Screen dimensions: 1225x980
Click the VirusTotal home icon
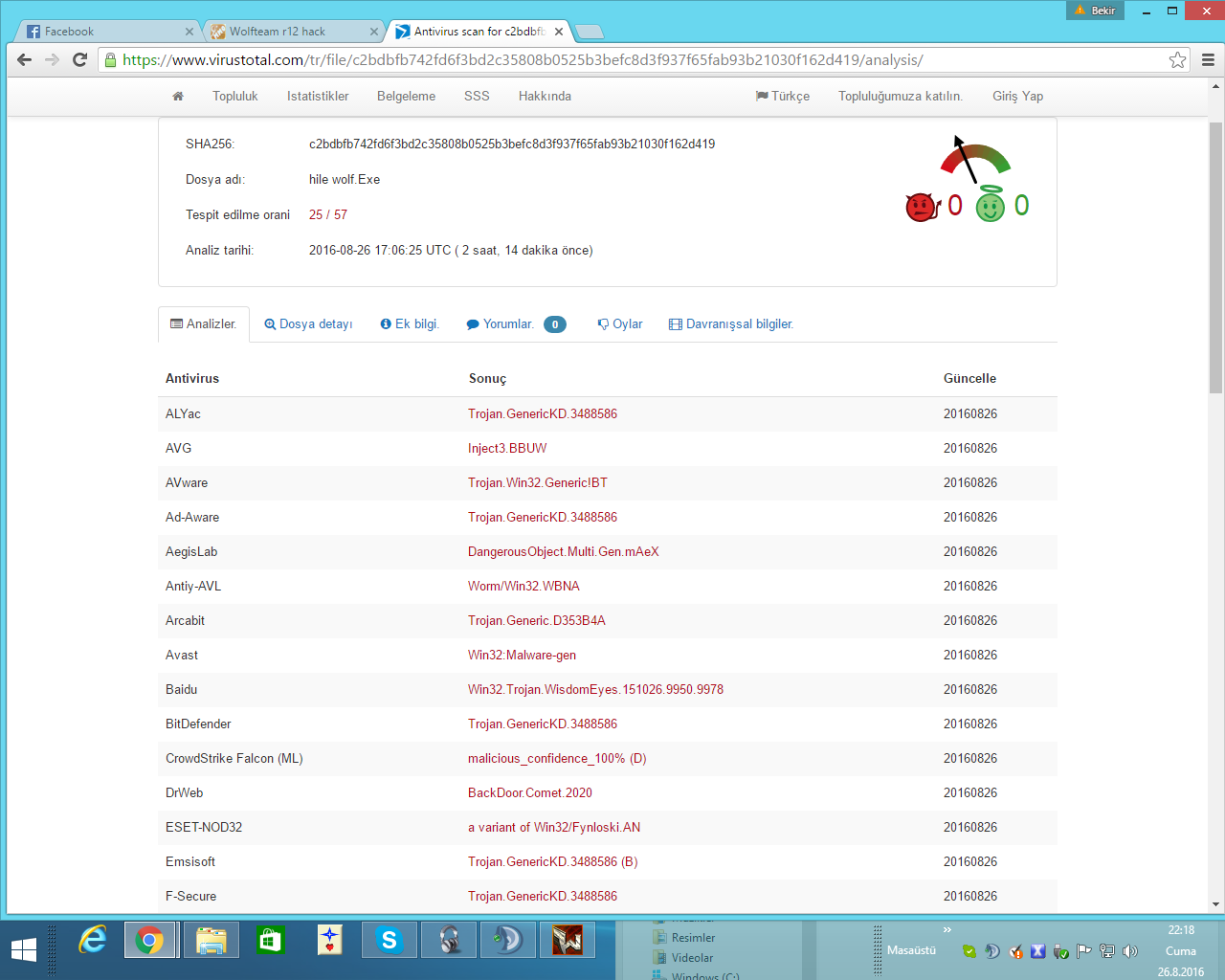point(177,96)
